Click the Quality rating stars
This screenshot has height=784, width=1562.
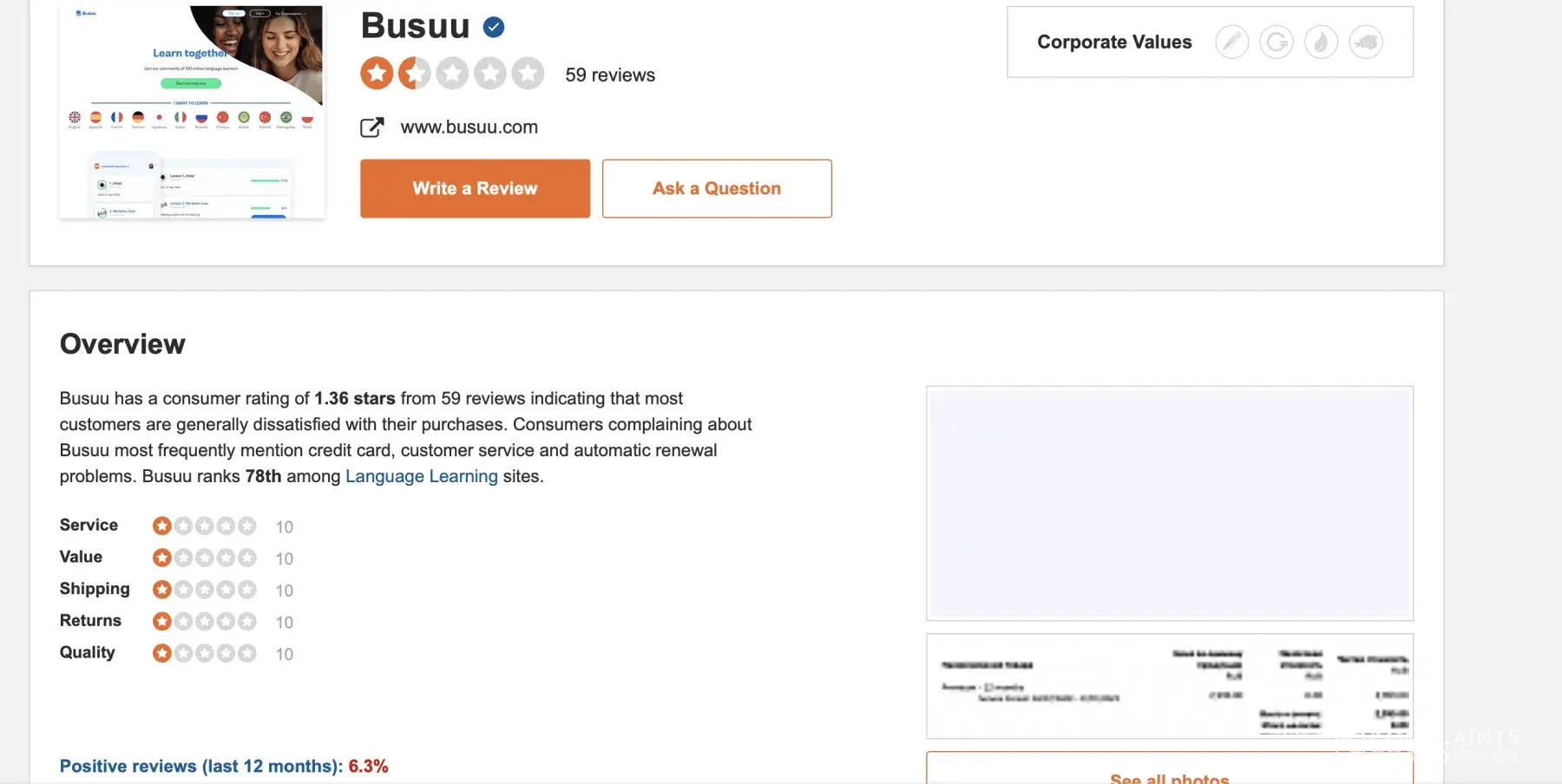[x=204, y=653]
